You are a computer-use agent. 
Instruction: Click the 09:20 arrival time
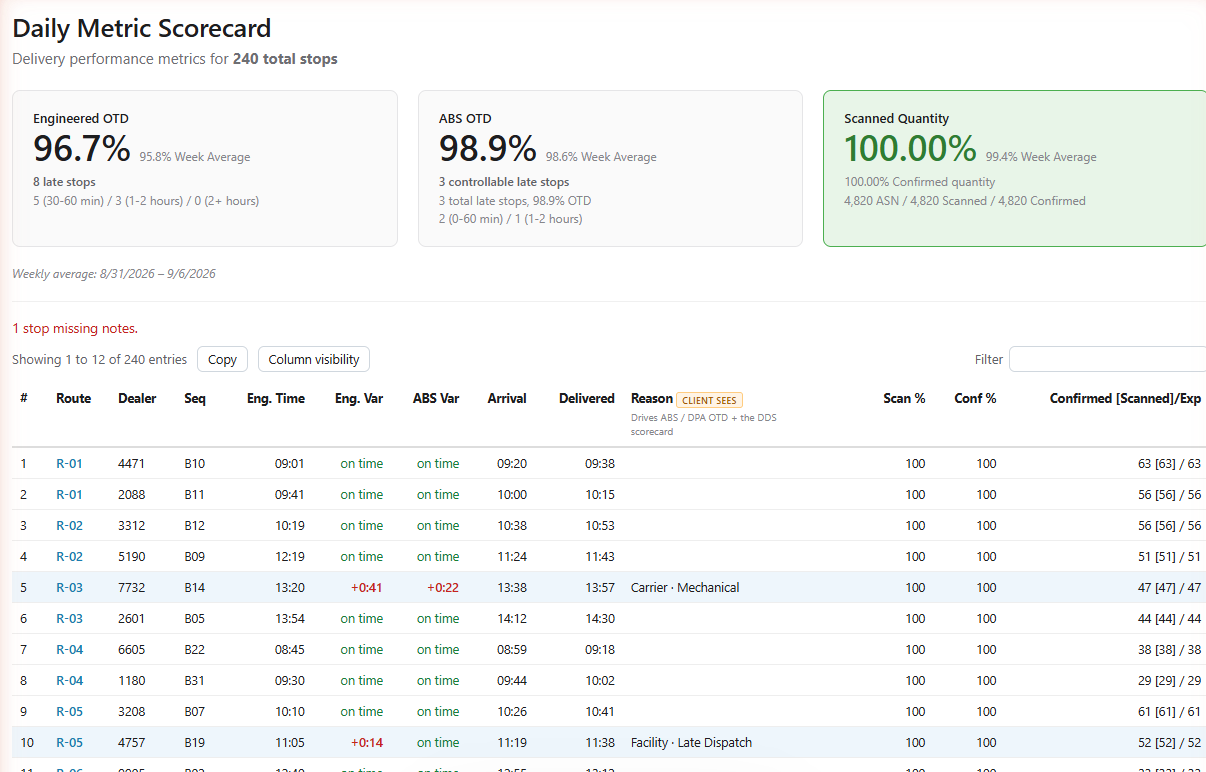point(512,463)
